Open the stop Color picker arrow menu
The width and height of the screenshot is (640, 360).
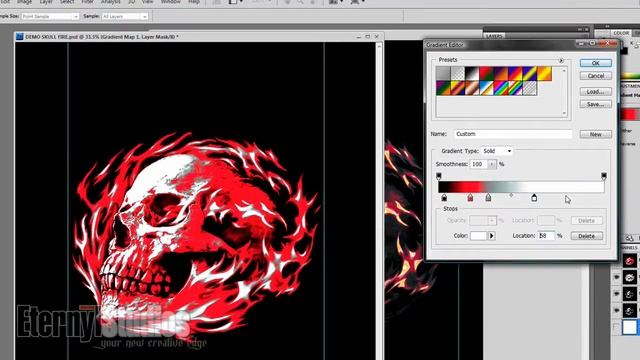coord(491,236)
